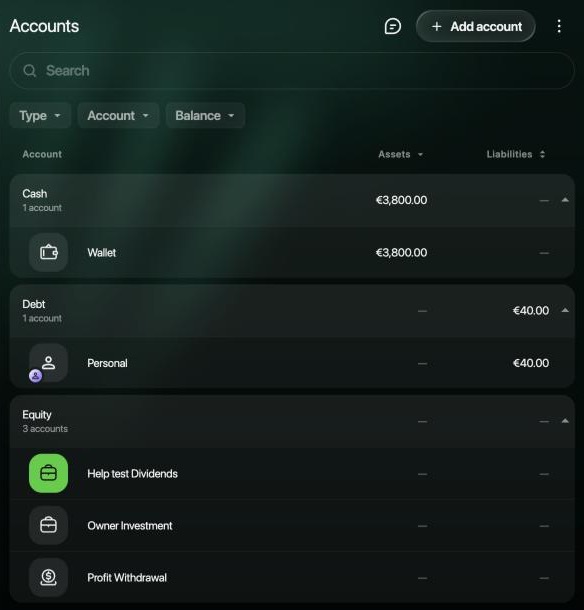Click '3 accounts' under Equity
Screen dimensions: 584x610
45,429
